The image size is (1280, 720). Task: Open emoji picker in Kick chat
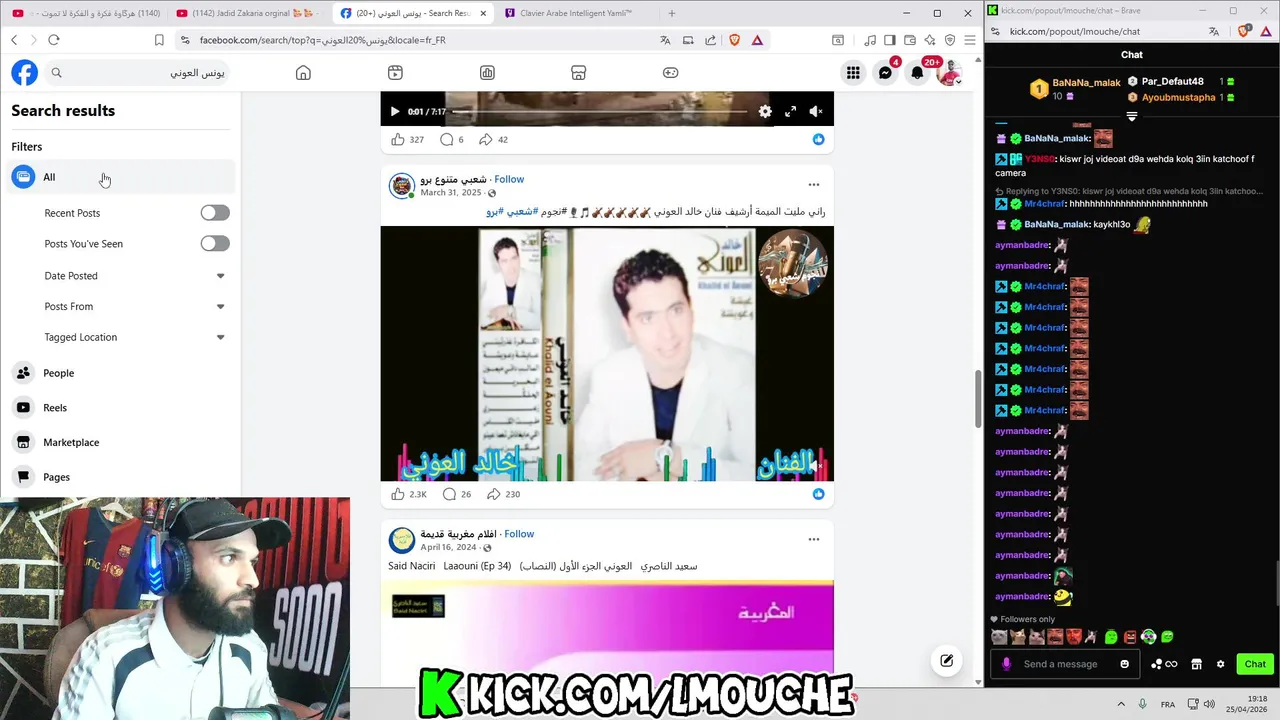[1124, 664]
